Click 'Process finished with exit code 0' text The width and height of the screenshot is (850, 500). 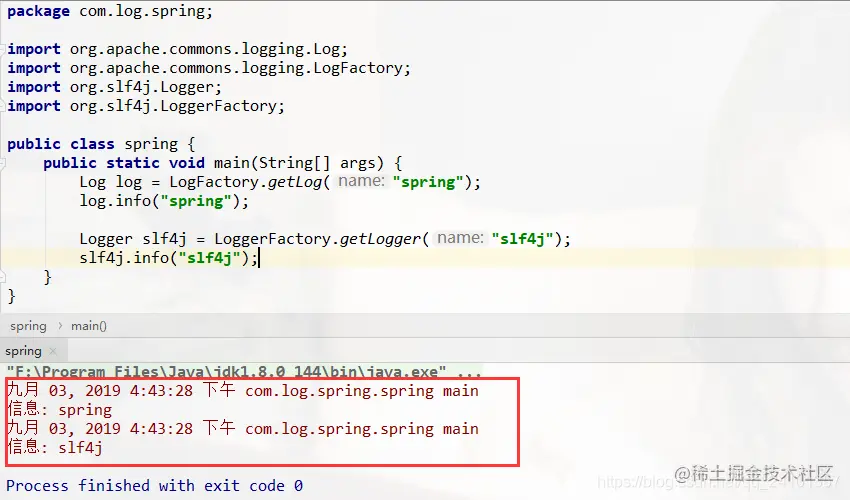[x=154, y=485]
